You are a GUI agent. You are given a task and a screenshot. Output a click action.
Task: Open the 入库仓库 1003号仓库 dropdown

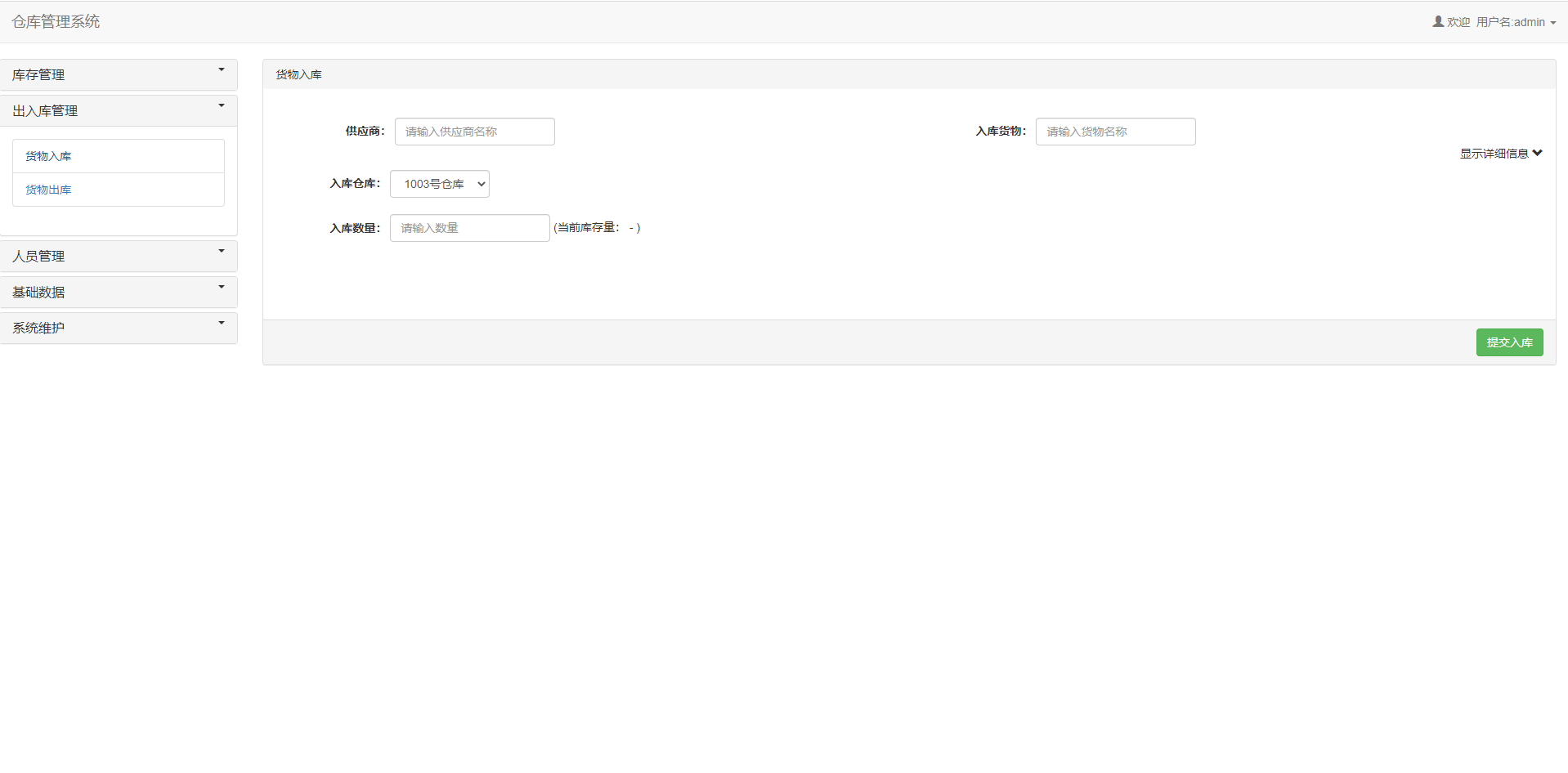(440, 184)
